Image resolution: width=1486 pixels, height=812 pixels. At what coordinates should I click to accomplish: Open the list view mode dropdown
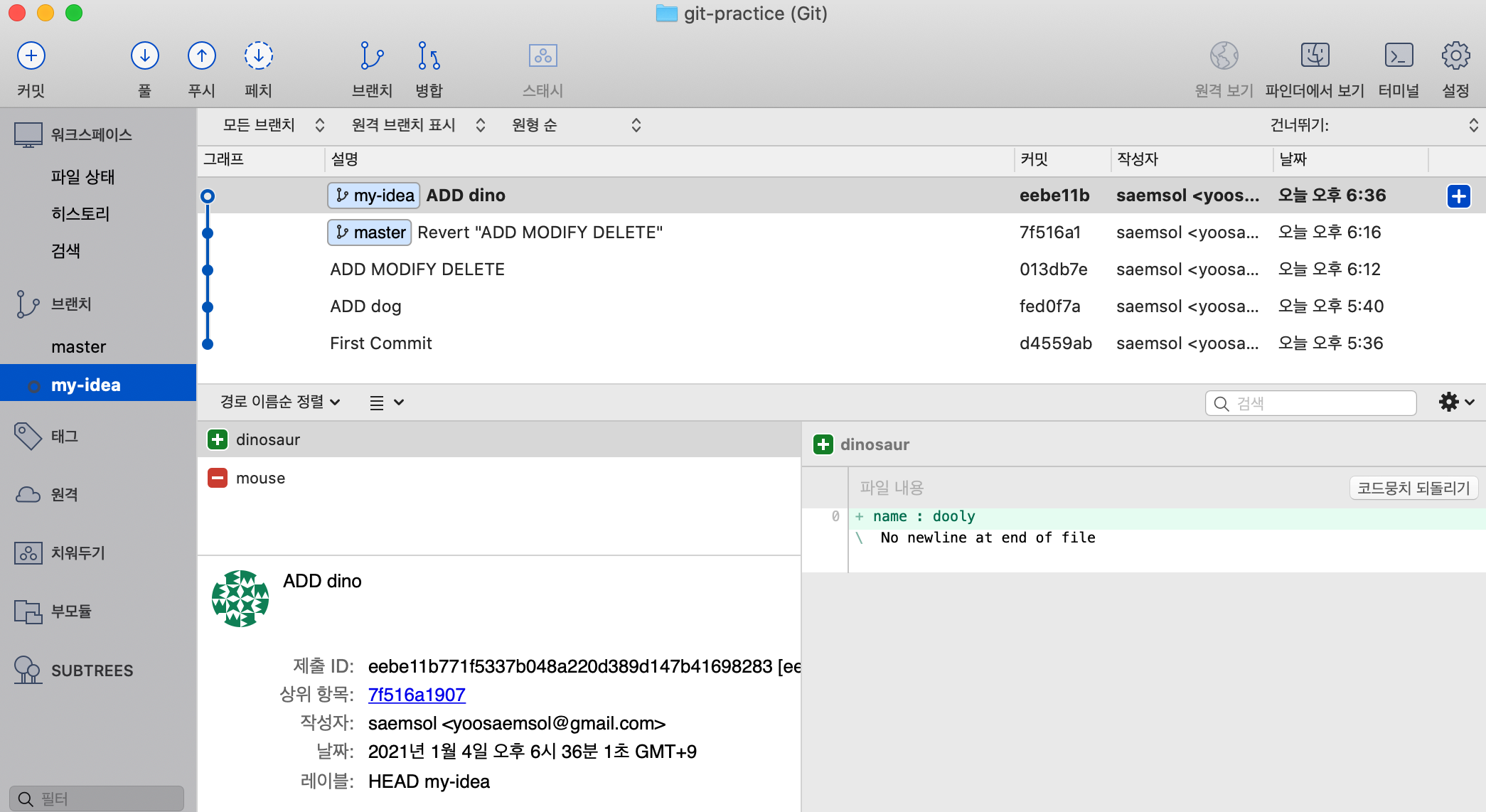pyautogui.click(x=387, y=402)
